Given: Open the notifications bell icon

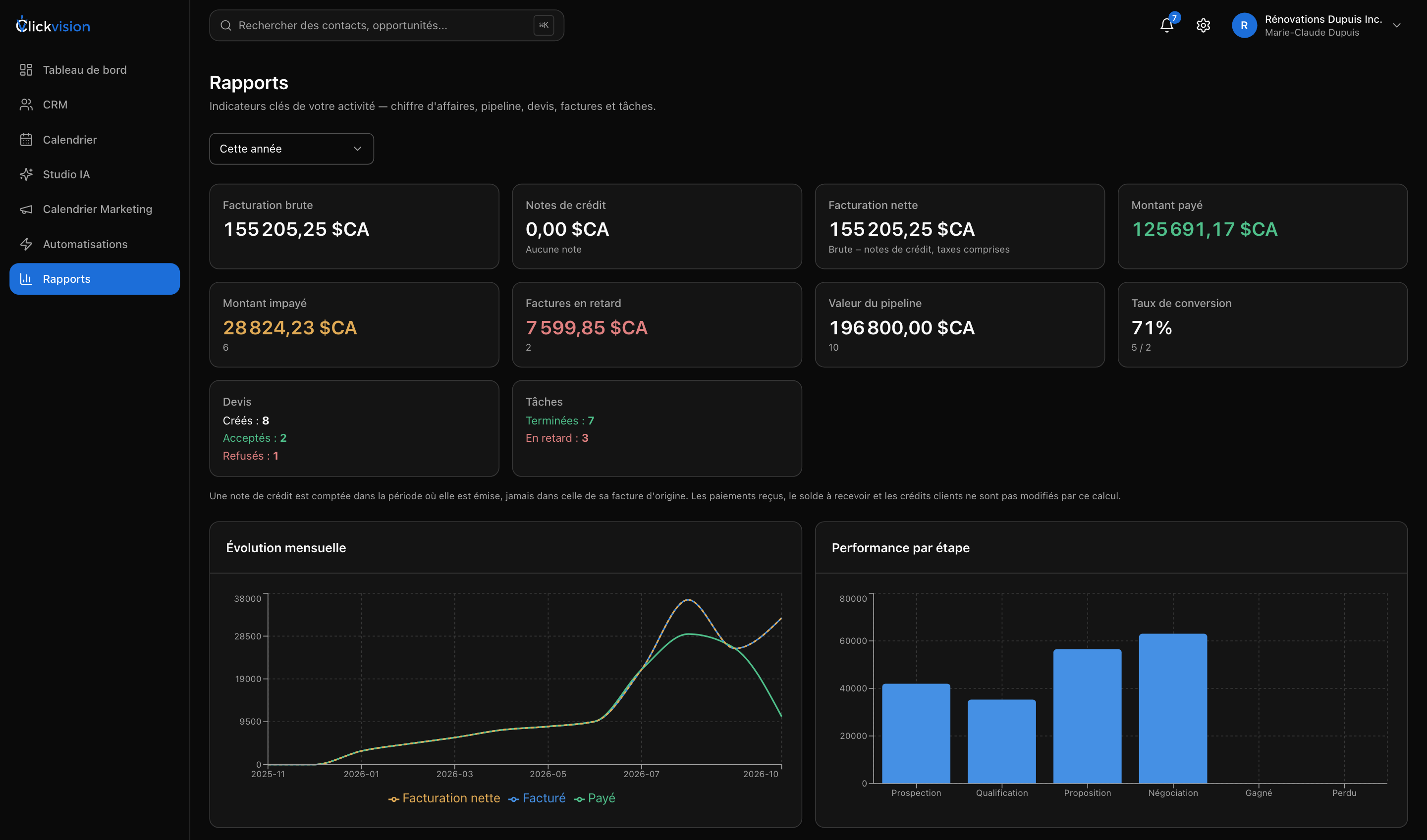Looking at the screenshot, I should [x=1166, y=25].
